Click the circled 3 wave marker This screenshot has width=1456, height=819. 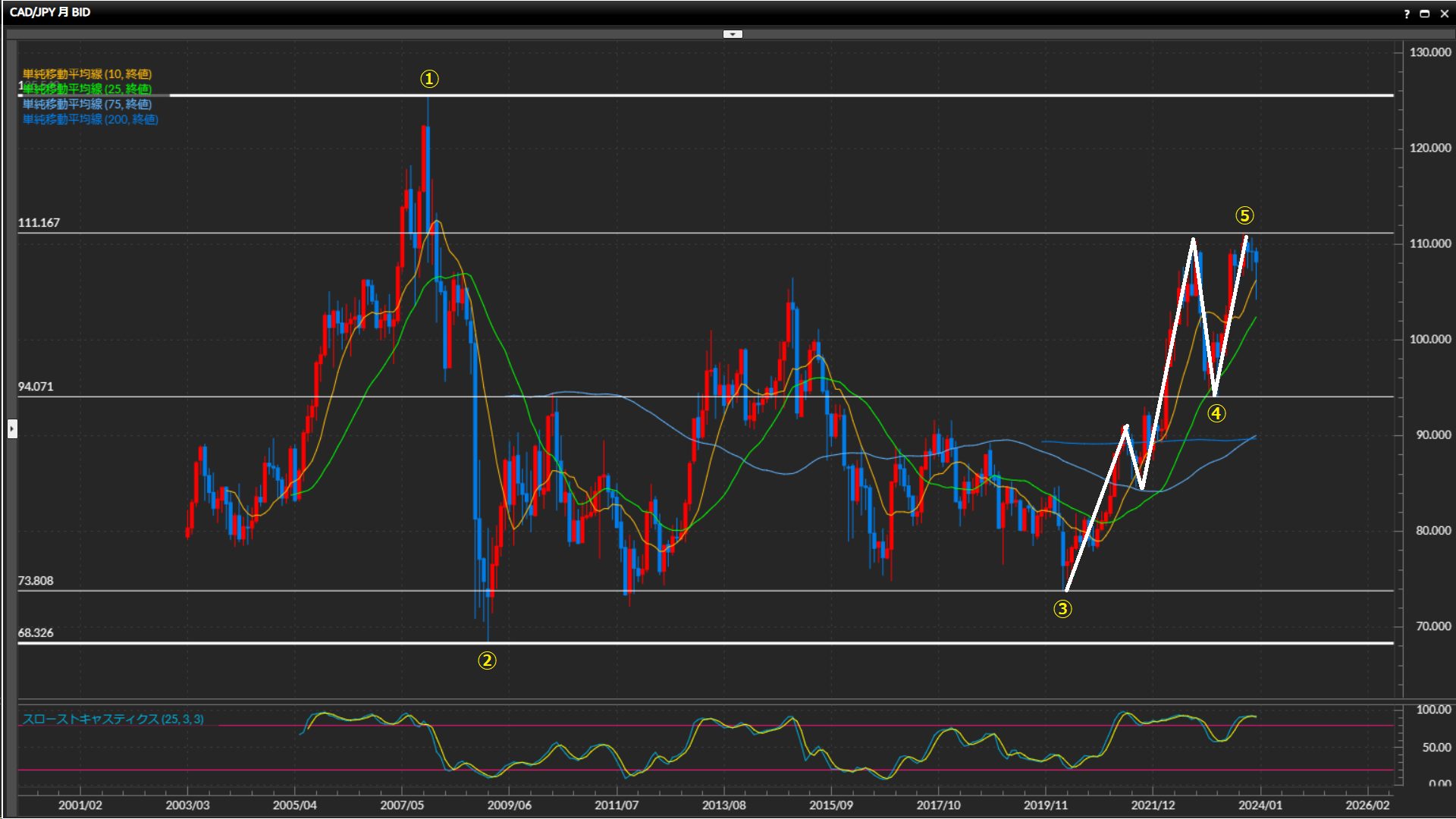[1062, 609]
